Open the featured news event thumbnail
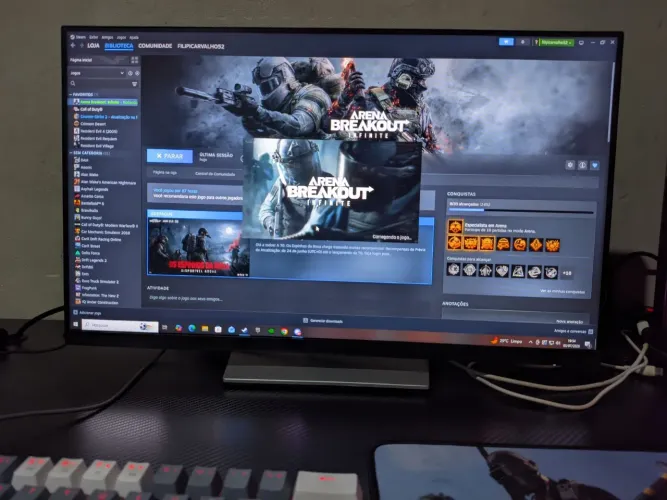 [199, 248]
